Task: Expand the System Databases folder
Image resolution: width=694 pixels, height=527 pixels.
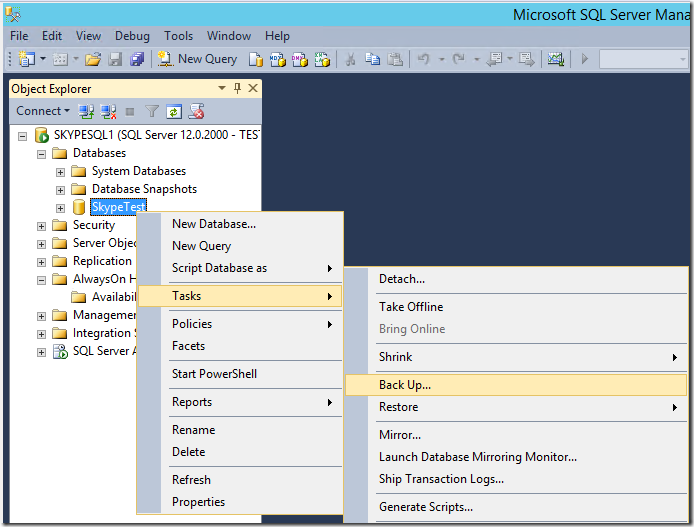Action: pyautogui.click(x=60, y=172)
